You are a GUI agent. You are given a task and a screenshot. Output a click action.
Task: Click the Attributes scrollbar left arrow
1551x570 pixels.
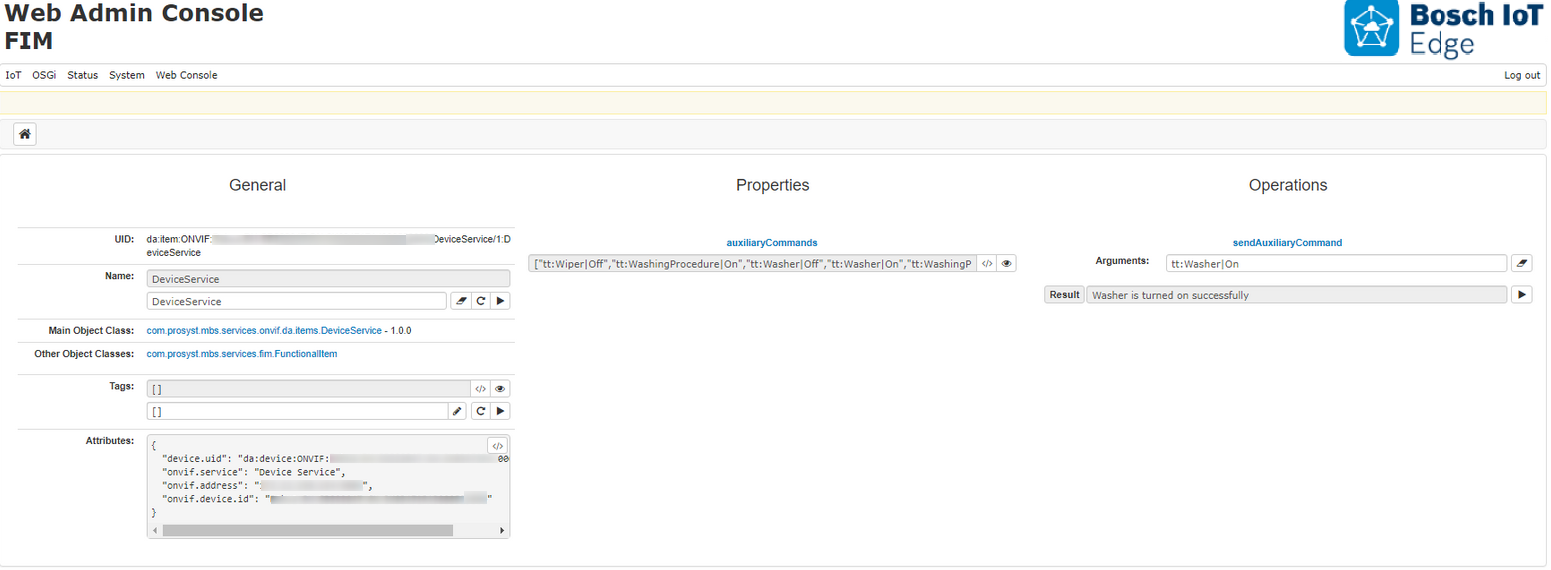154,530
